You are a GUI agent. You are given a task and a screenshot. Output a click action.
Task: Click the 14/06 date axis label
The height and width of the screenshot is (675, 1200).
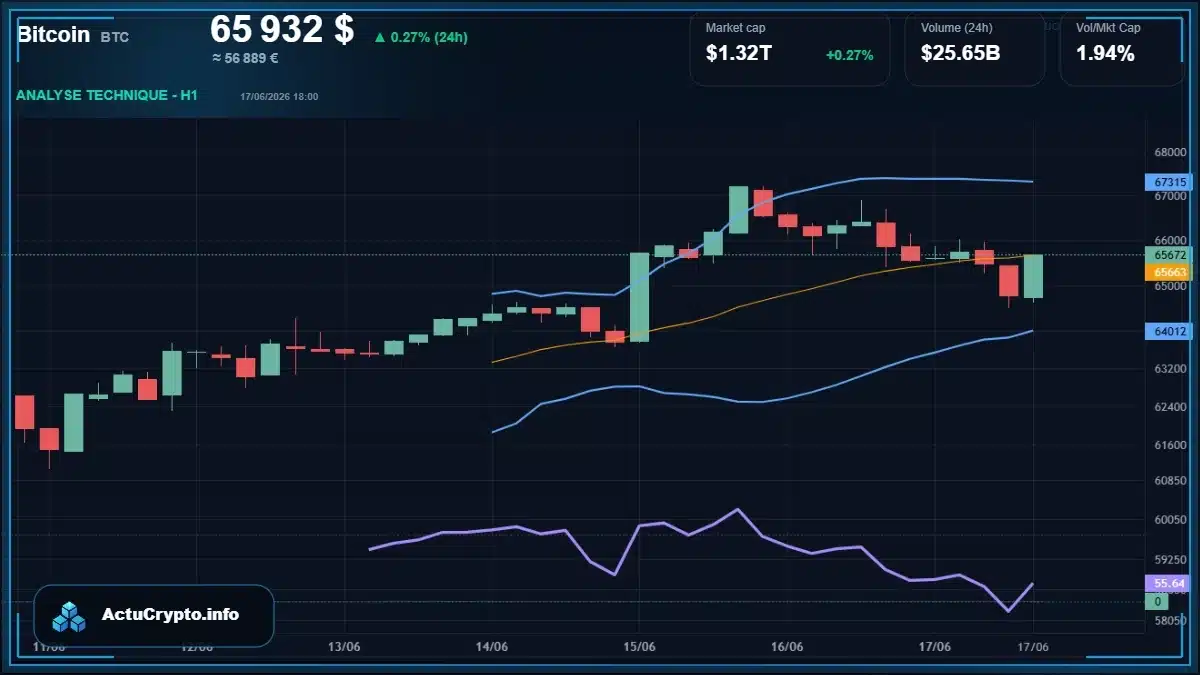(x=492, y=647)
